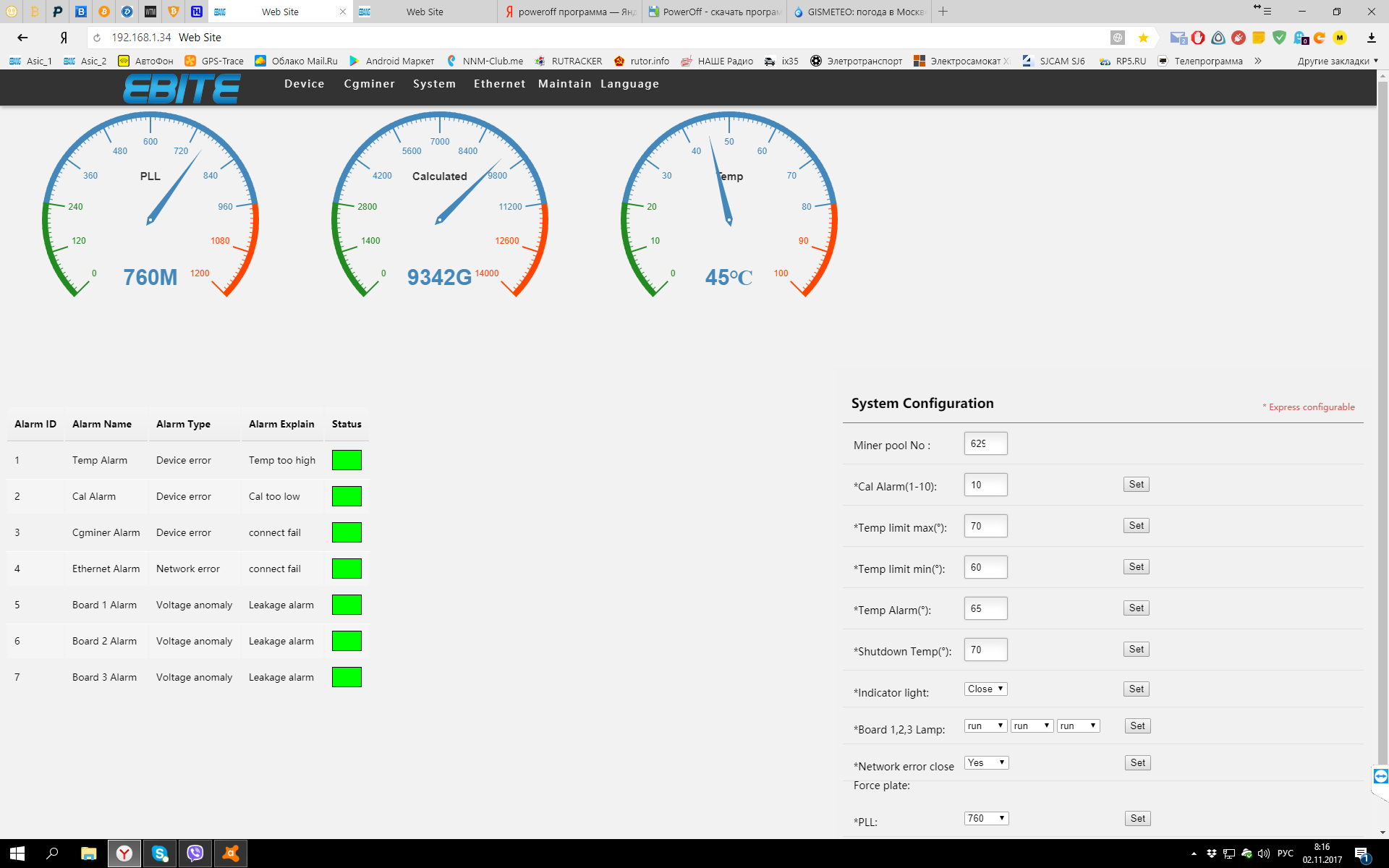Click Set next to Cal Alarm
This screenshot has width=1389, height=868.
click(x=1136, y=485)
